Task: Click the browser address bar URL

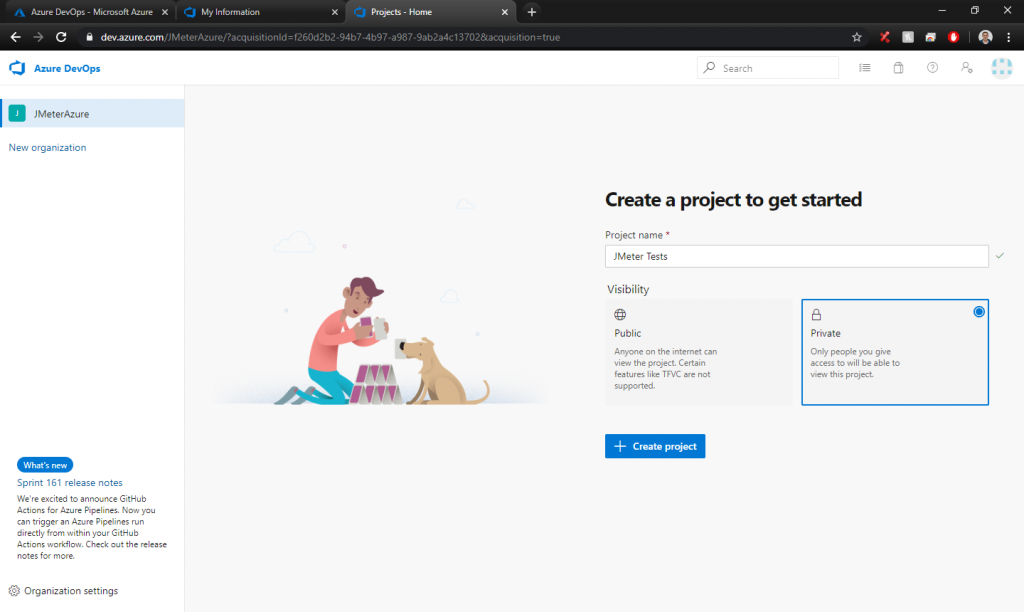Action: coord(330,37)
